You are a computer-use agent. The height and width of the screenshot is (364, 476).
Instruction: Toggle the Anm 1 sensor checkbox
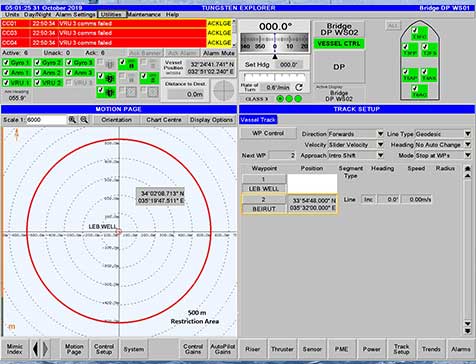pos(6,72)
